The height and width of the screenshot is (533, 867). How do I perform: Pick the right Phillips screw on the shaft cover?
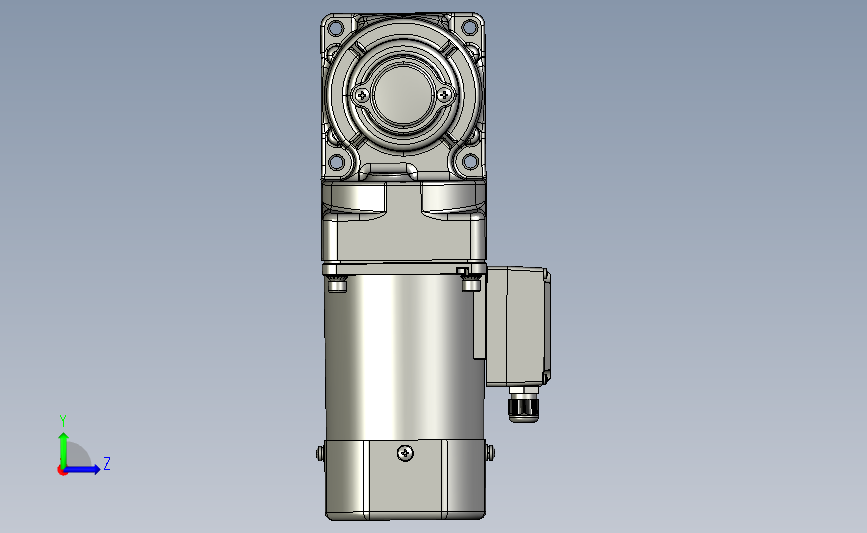445,96
